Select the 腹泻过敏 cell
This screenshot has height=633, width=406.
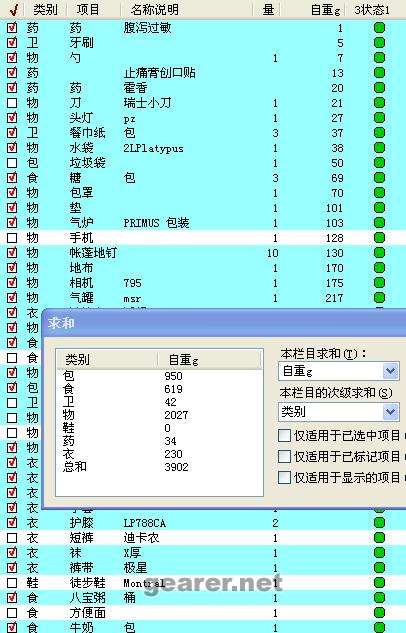pyautogui.click(x=147, y=28)
